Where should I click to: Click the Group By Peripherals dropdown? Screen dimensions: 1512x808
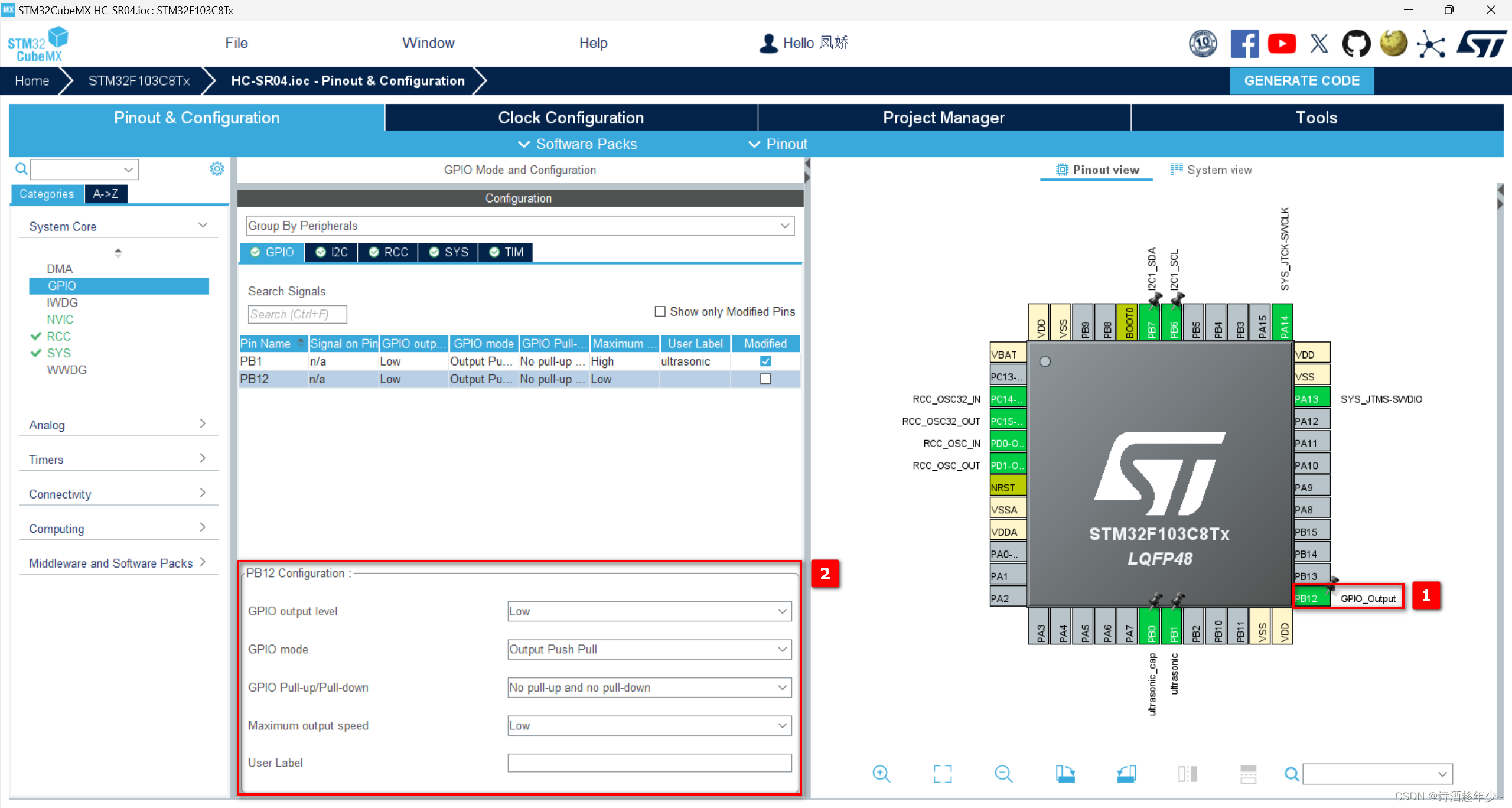click(519, 225)
